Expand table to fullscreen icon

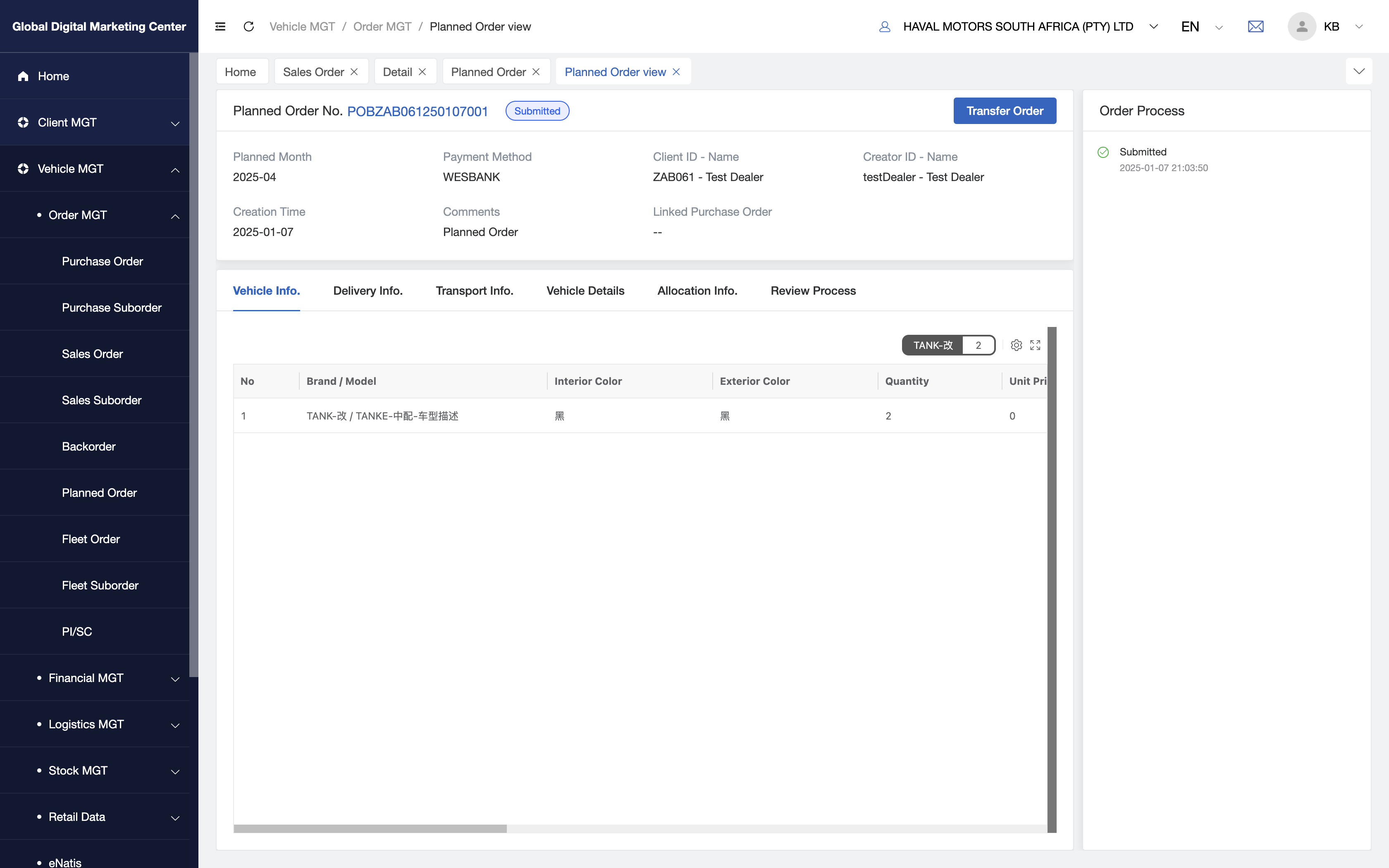point(1035,345)
